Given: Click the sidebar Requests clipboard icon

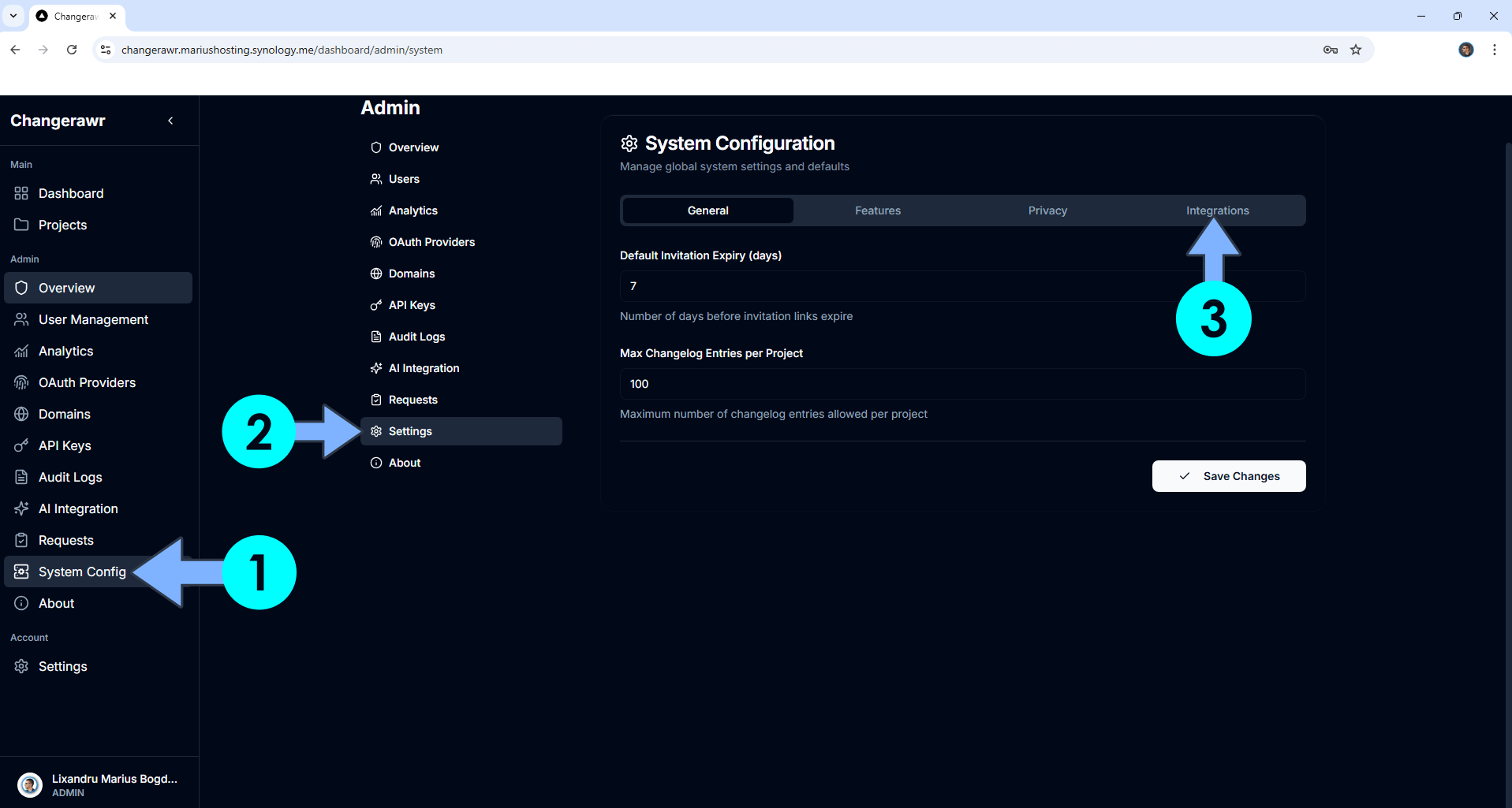Looking at the screenshot, I should (21, 540).
